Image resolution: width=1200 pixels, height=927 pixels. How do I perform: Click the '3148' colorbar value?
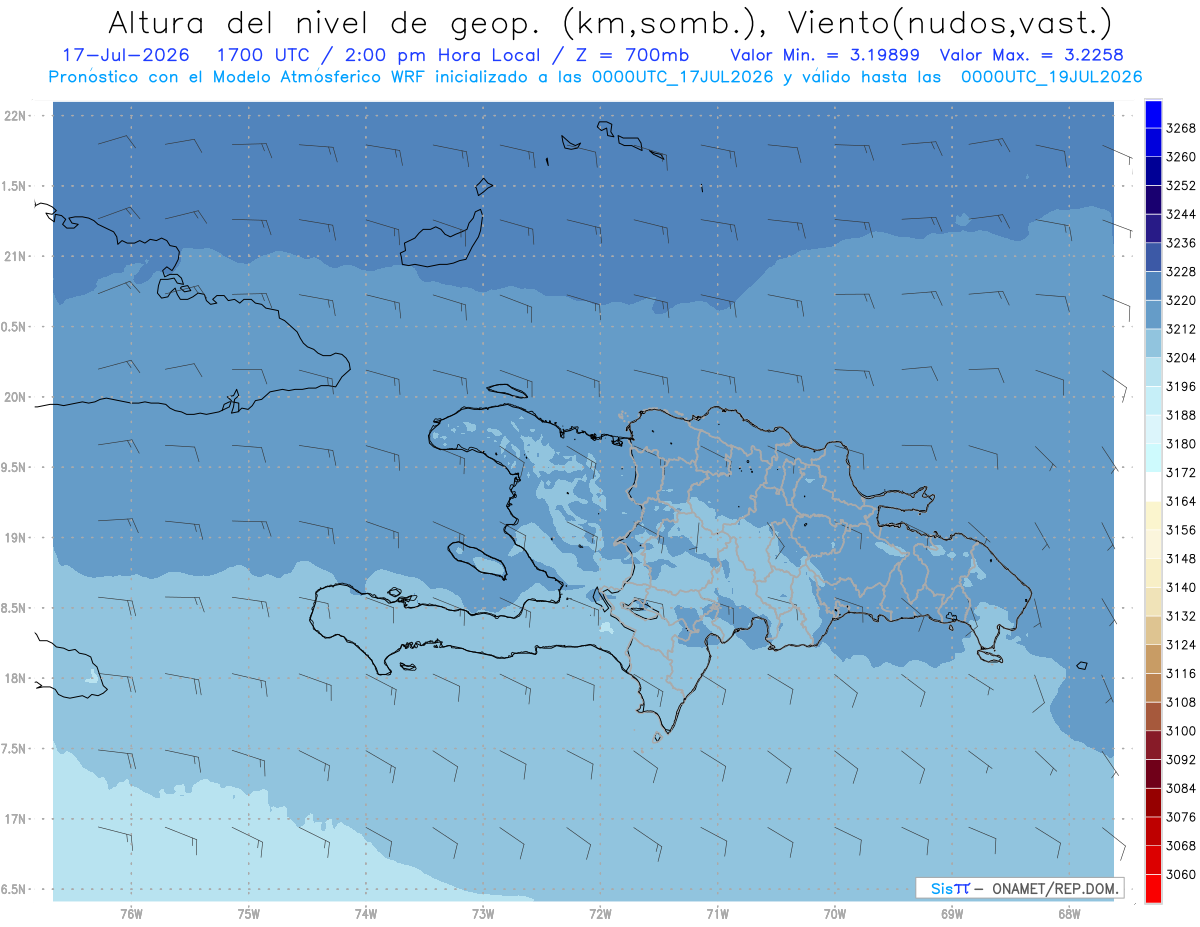point(1181,559)
